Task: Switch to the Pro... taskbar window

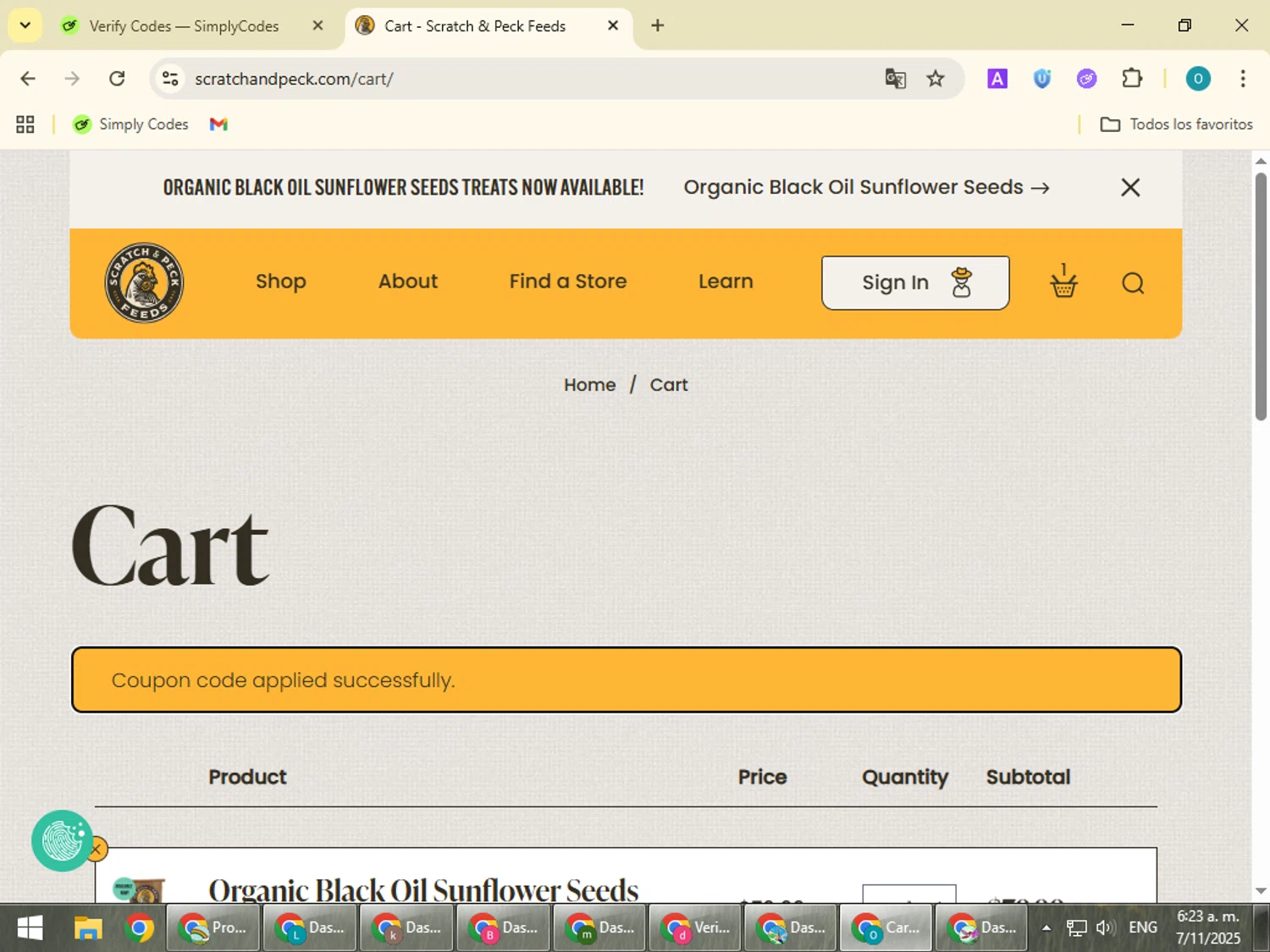Action: 213,928
